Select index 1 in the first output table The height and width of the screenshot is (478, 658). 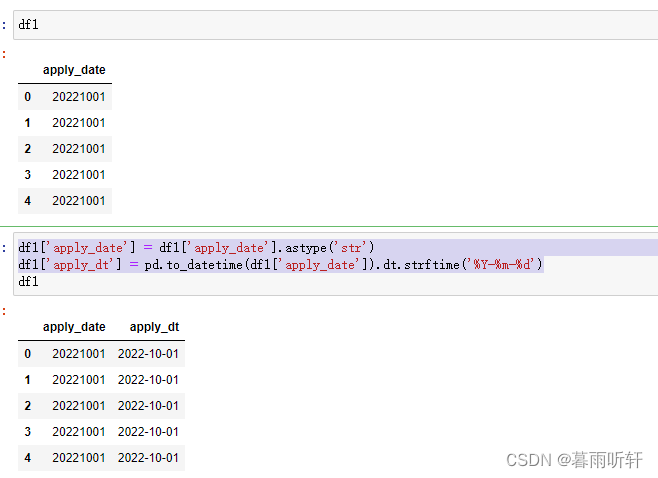28,123
